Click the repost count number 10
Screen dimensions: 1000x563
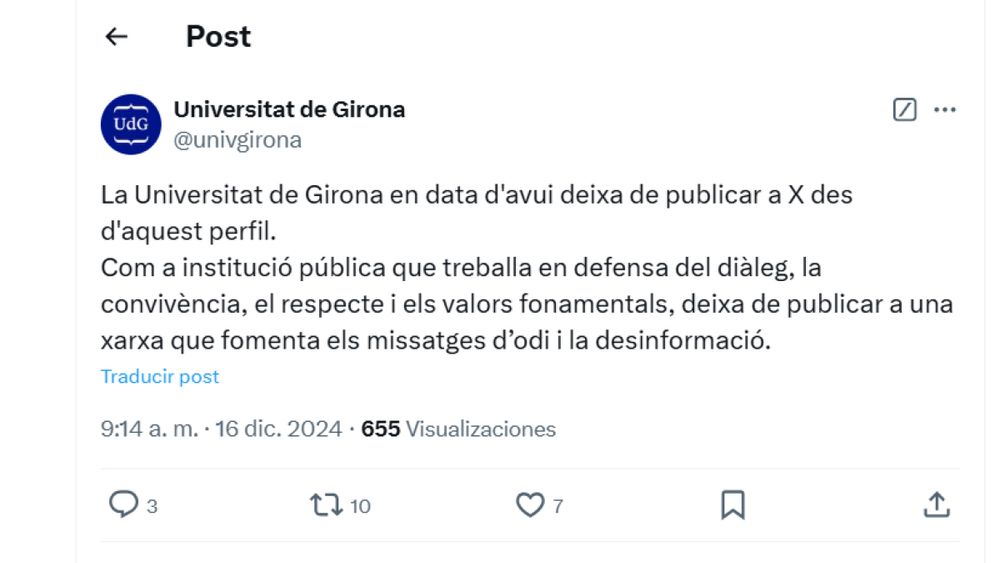pyautogui.click(x=360, y=506)
